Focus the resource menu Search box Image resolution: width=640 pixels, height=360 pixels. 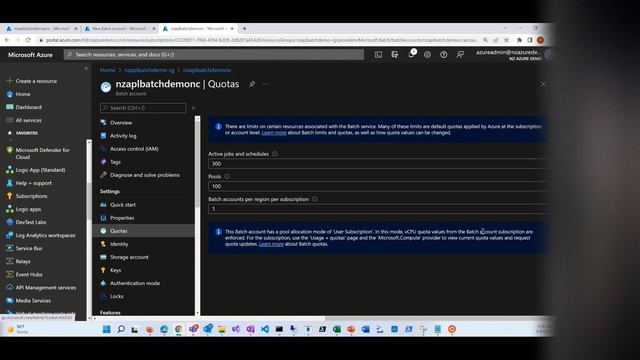tap(143, 108)
